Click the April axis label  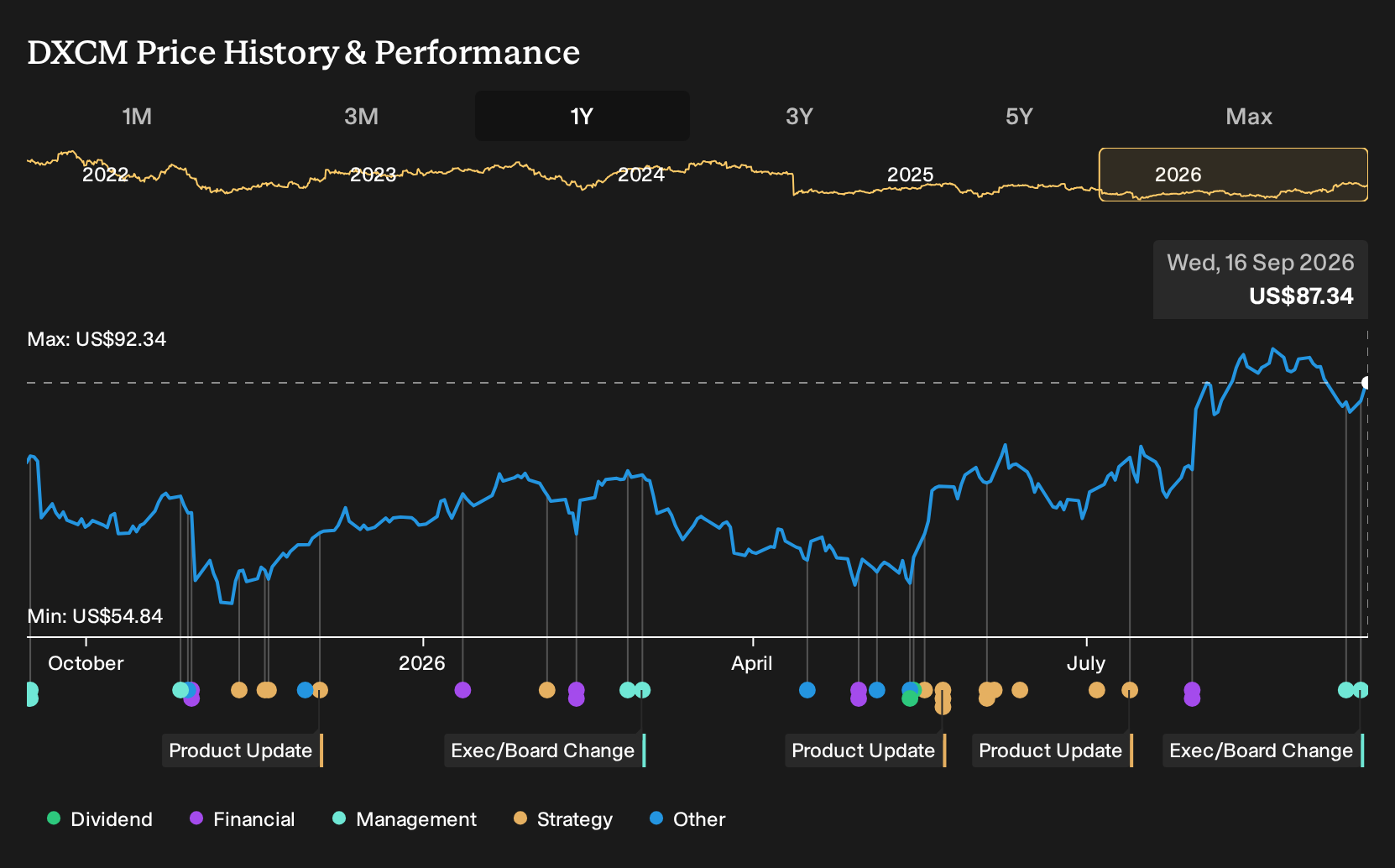[752, 663]
